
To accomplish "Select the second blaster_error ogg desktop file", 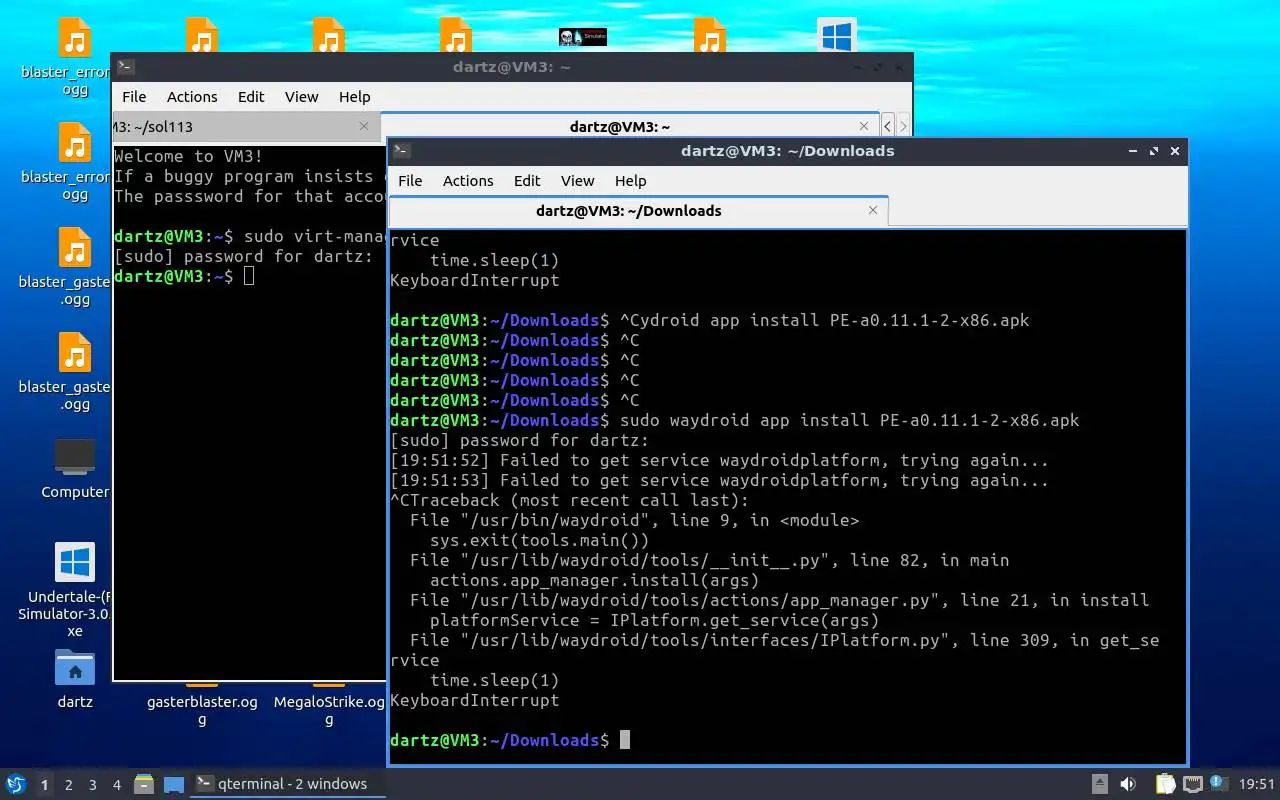I will click(x=75, y=163).
